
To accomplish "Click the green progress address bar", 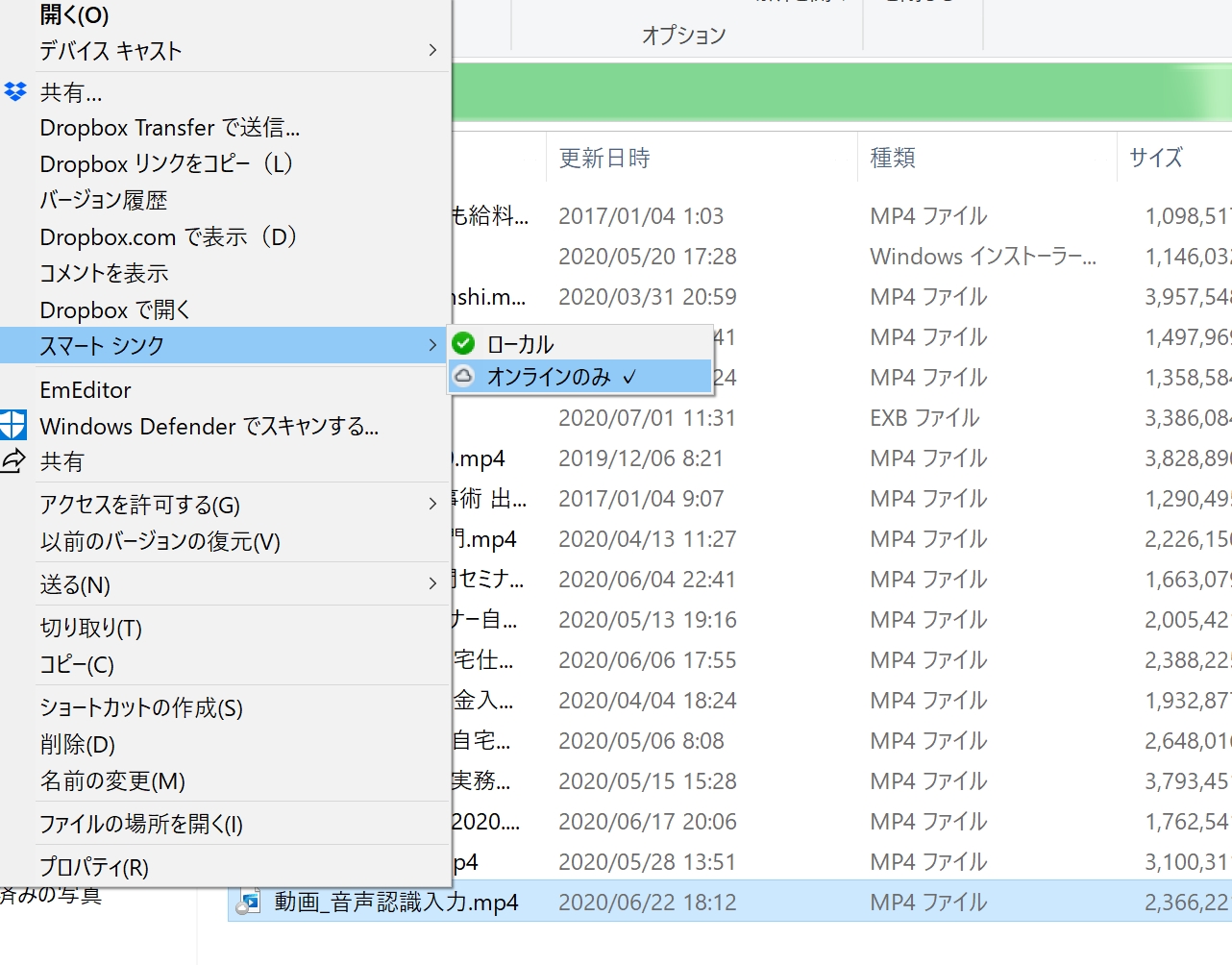I will pyautogui.click(x=826, y=92).
